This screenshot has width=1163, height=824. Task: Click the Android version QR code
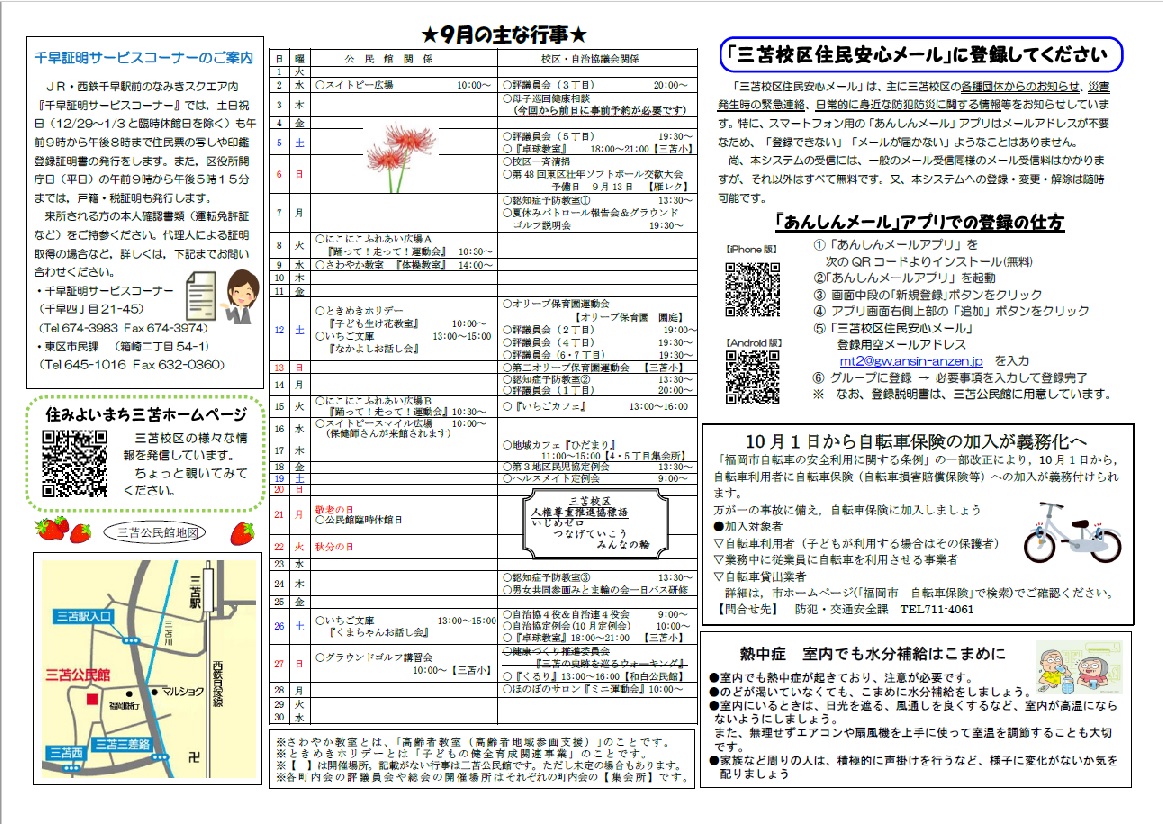click(752, 375)
